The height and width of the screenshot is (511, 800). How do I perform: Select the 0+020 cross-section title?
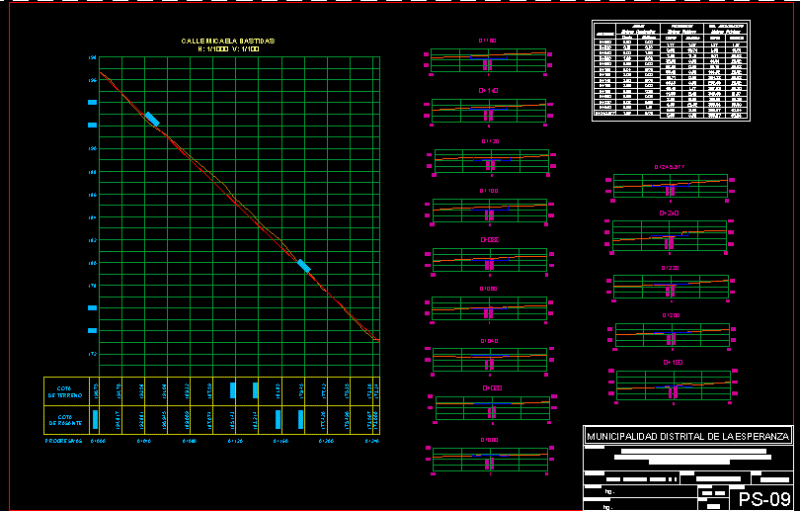pos(492,388)
